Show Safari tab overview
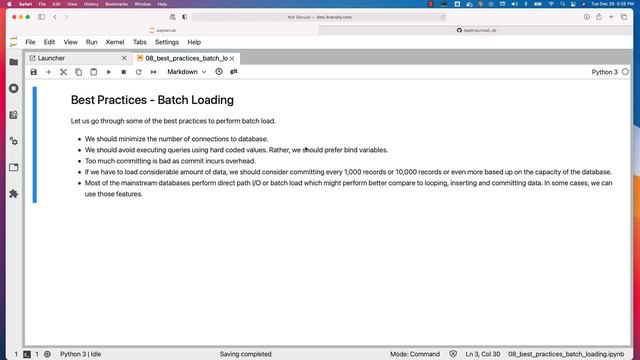 pos(624,17)
